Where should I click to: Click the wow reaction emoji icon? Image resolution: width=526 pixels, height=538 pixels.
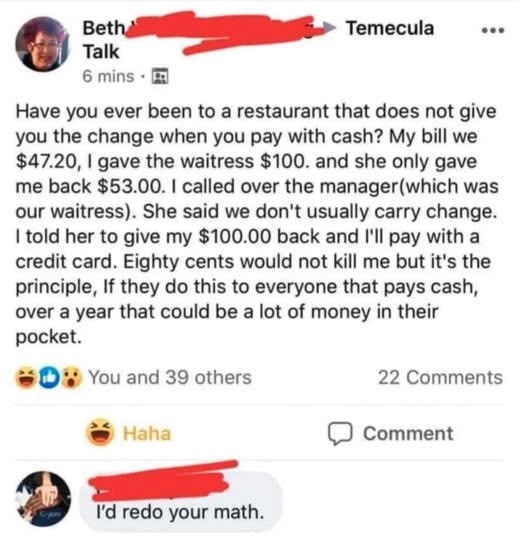(71, 377)
